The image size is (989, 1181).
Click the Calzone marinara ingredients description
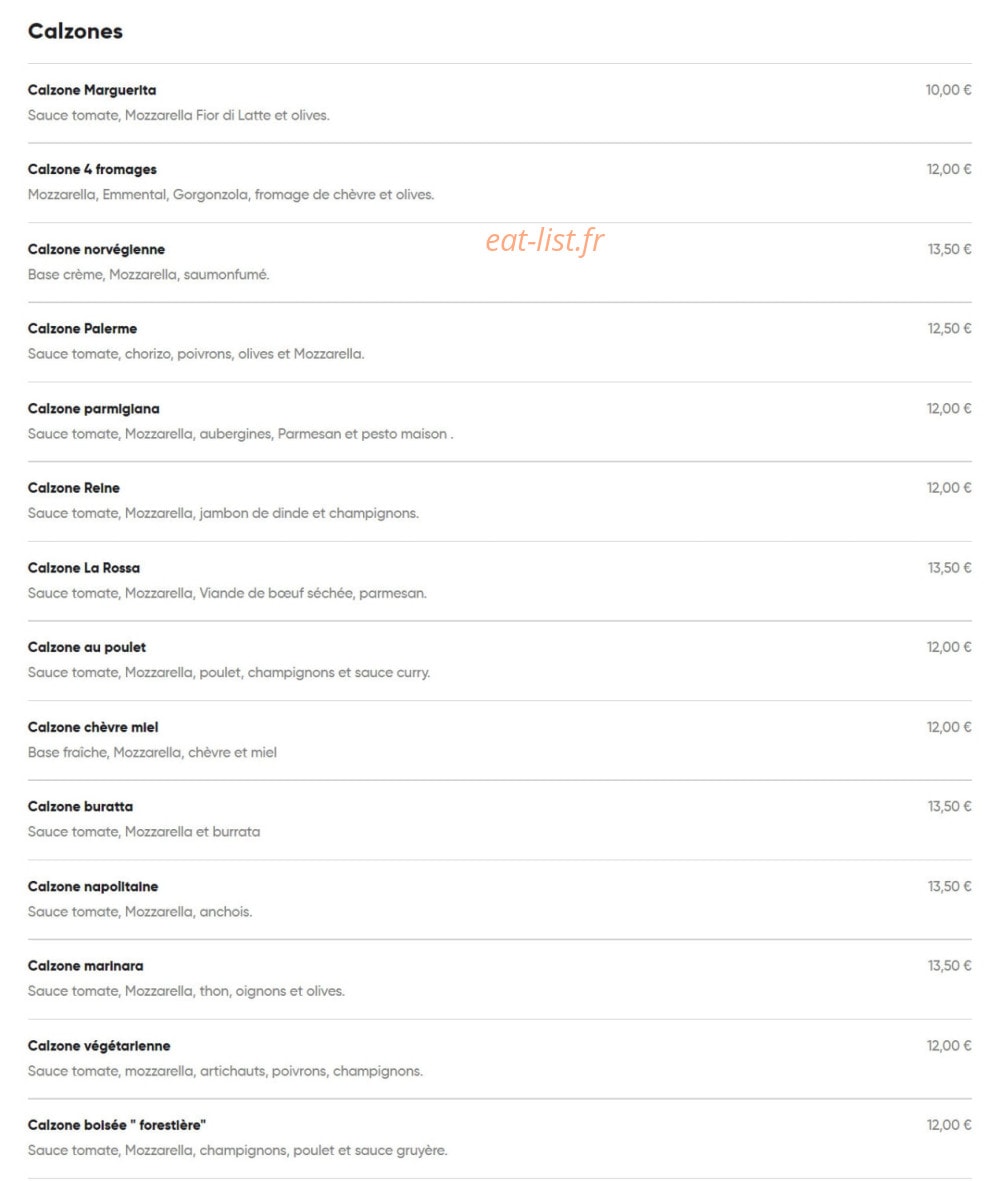(186, 991)
